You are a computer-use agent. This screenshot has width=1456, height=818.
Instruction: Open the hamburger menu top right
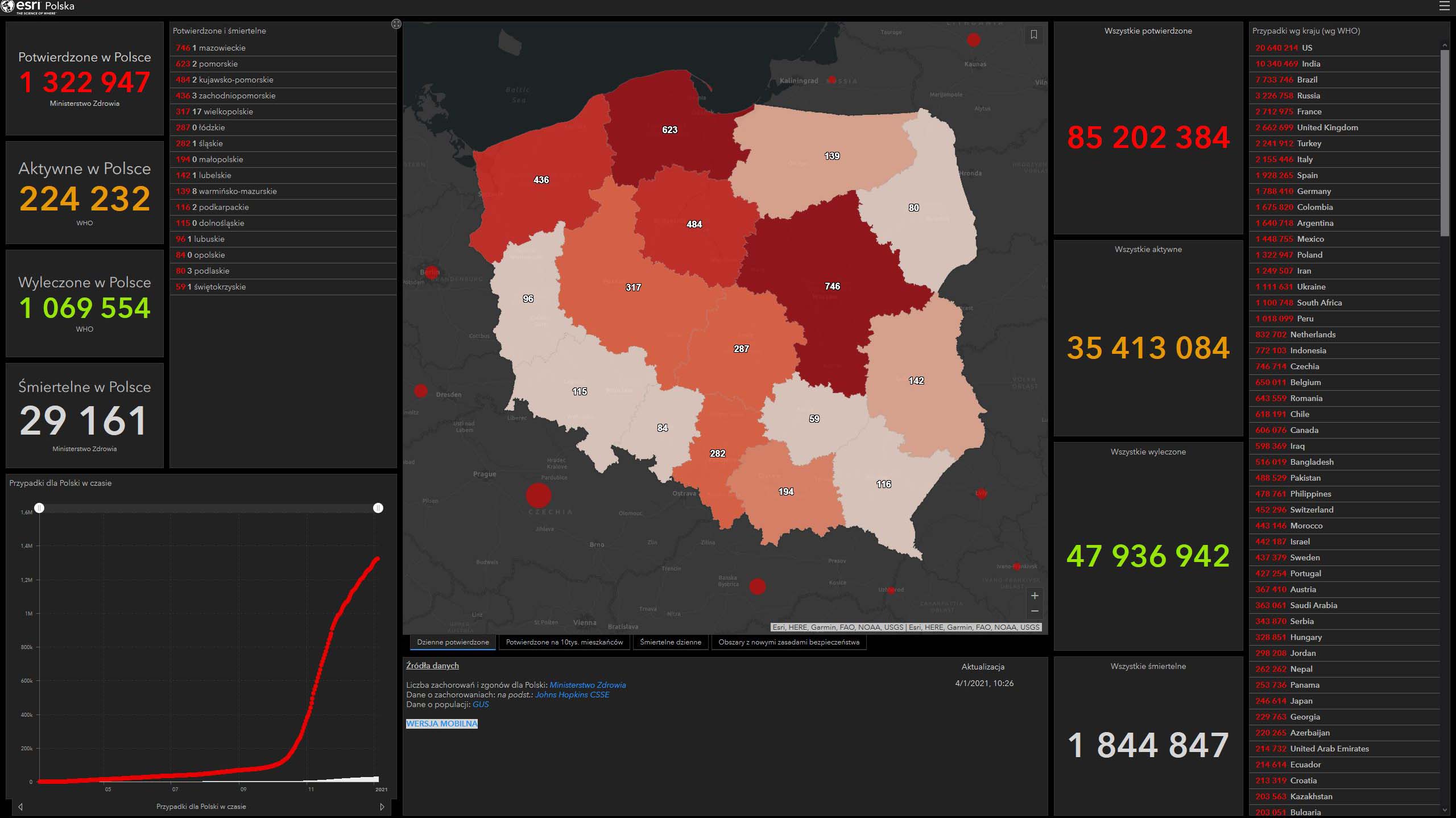1444,6
